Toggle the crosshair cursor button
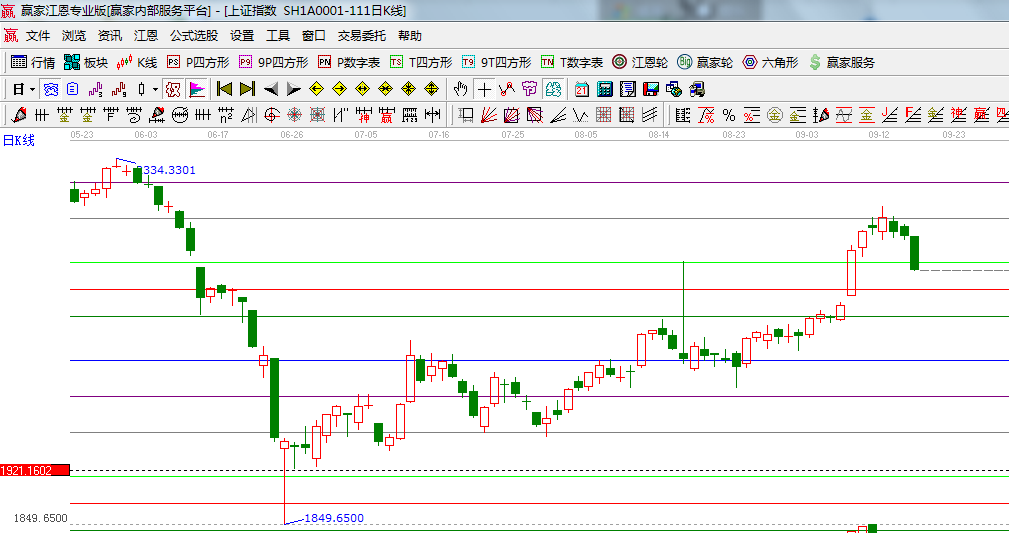1009x533 pixels. pos(484,89)
